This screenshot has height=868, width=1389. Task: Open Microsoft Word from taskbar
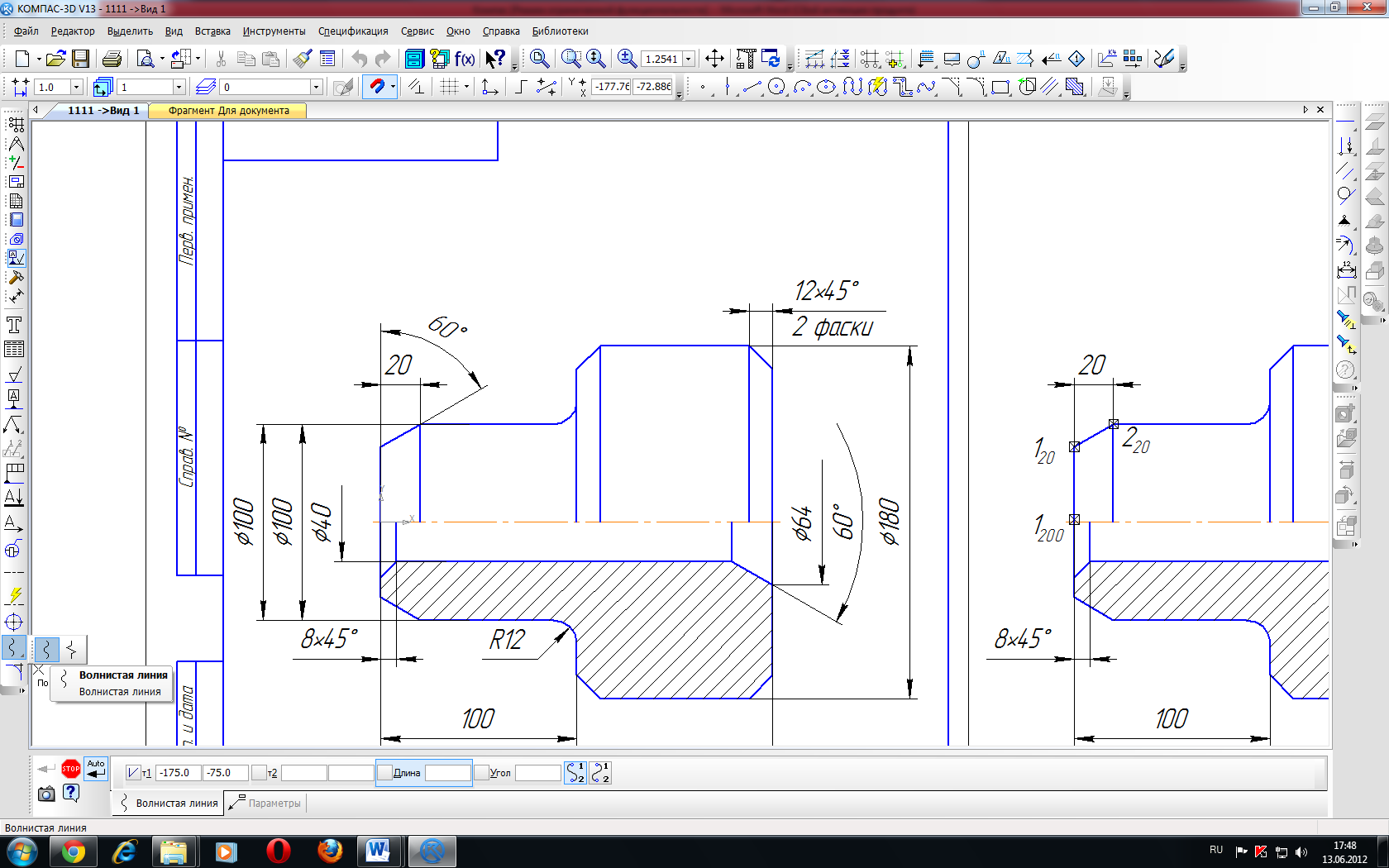[x=378, y=851]
